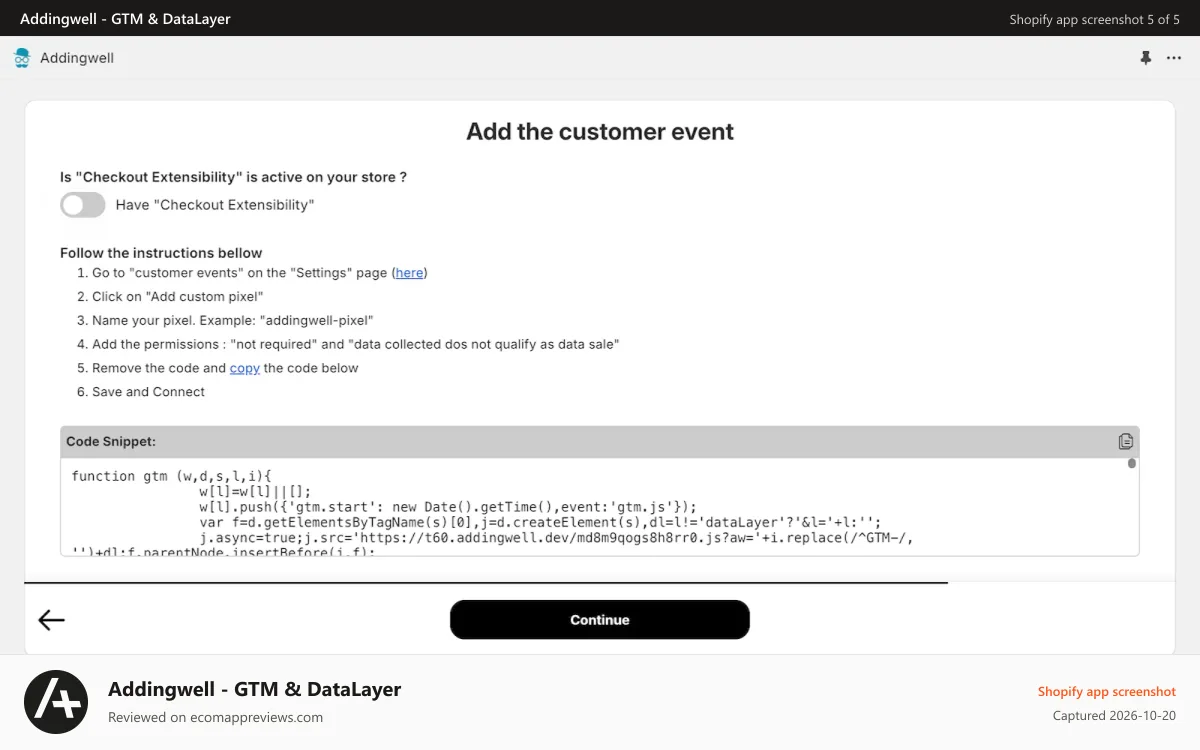This screenshot has width=1200, height=750.
Task: Click the Checkout Extensibility question text
Action: click(233, 177)
